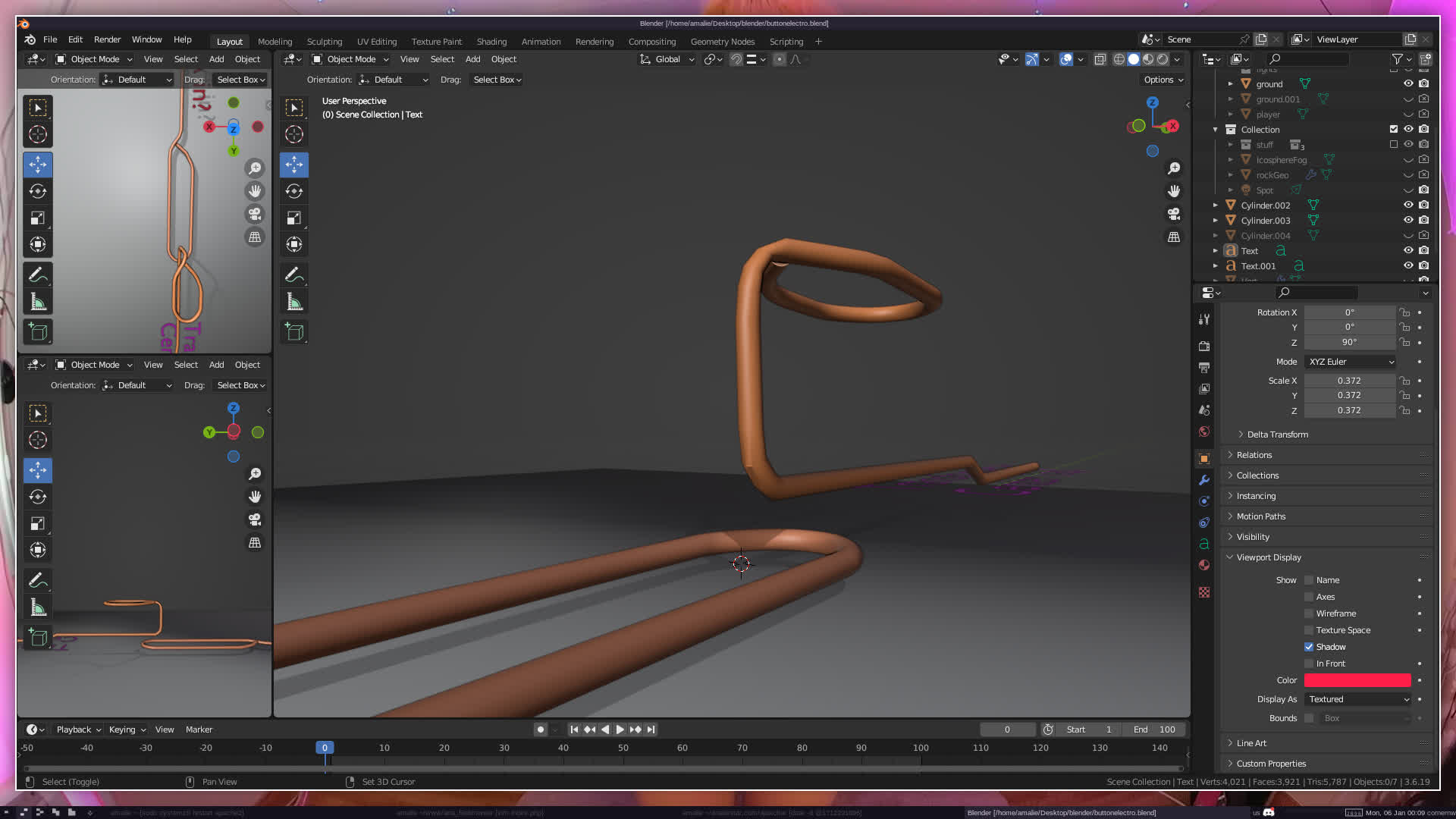Select the Measure tool in main viewport
The height and width of the screenshot is (819, 1456).
point(294,303)
